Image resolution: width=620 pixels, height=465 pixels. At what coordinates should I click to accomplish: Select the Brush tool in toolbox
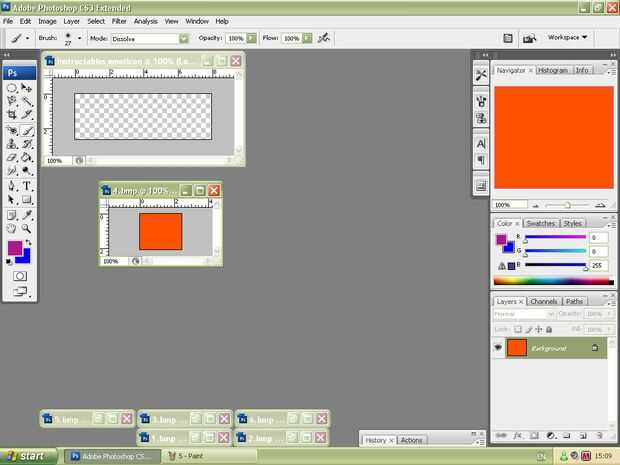click(x=26, y=130)
